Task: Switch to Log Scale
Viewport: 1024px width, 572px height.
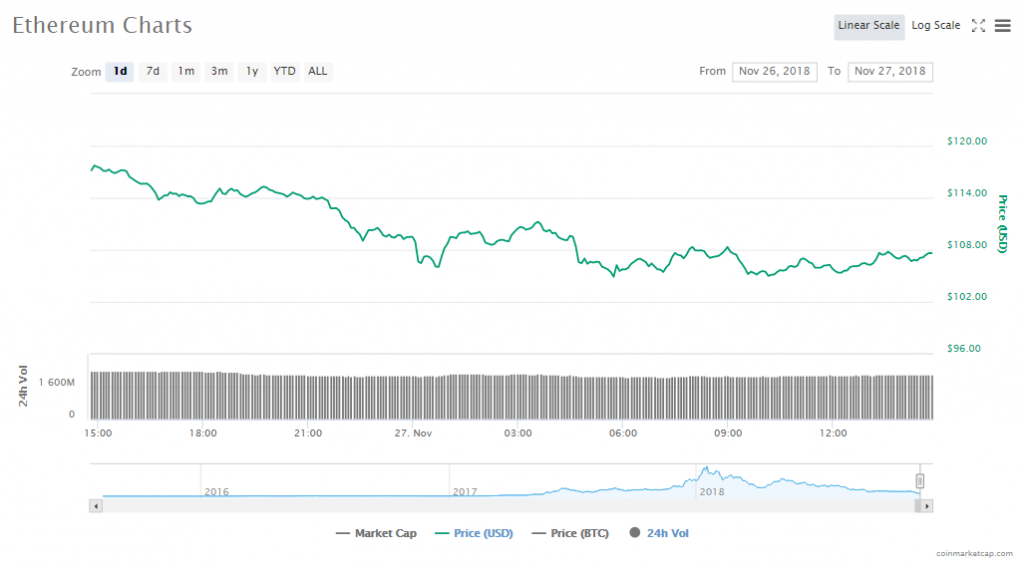Action: [935, 26]
